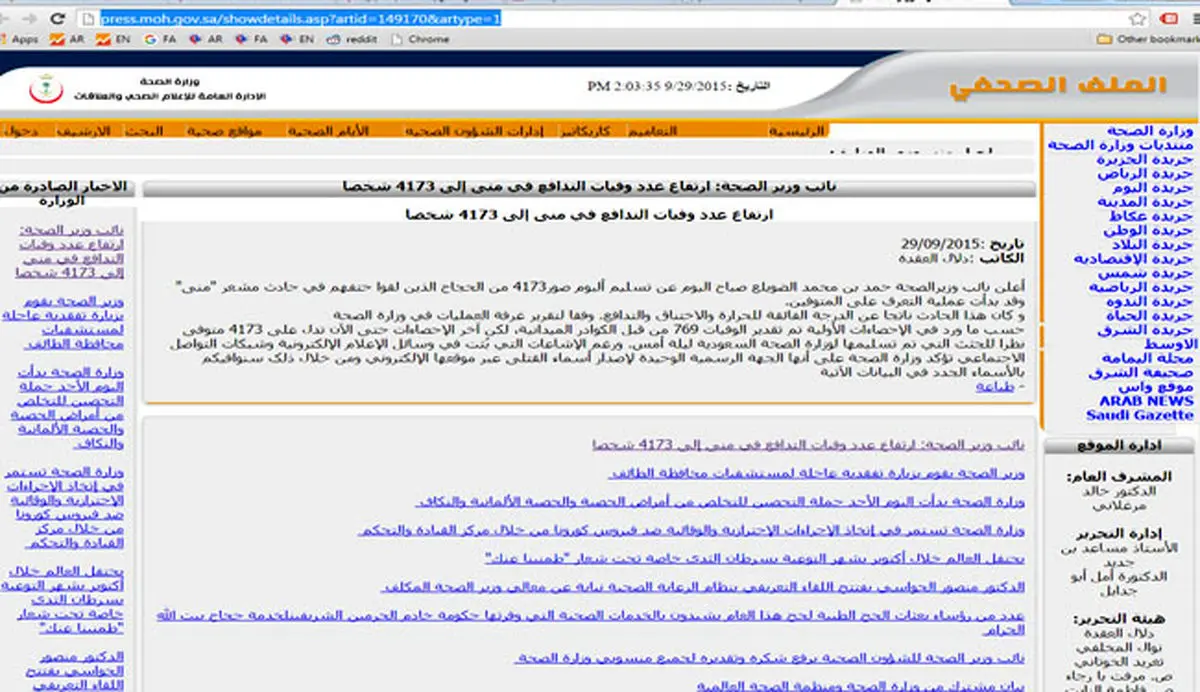The image size is (1200, 692).
Task: Open the orange AR bookmark
Action: [75, 38]
